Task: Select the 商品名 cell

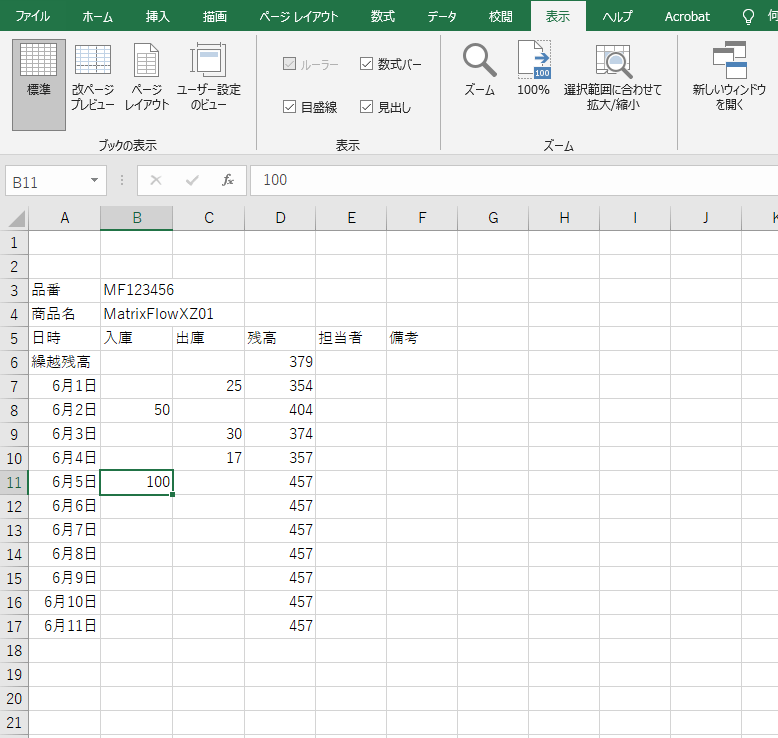Action: (65, 314)
